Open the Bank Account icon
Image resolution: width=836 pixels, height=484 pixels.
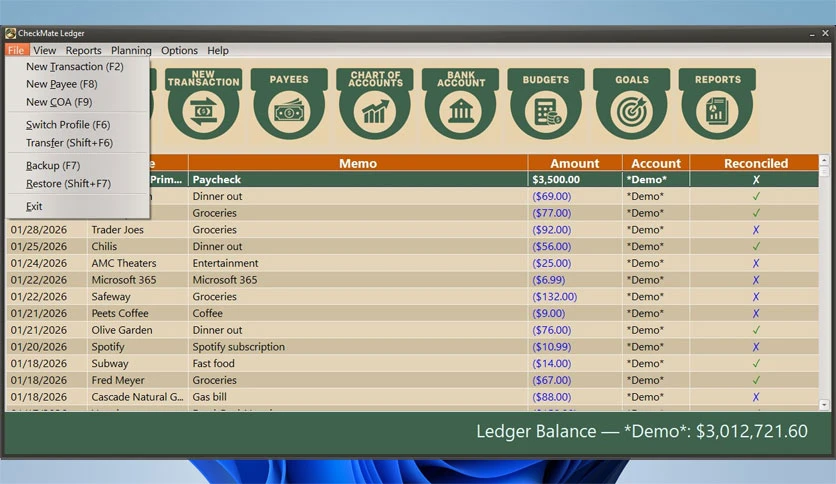click(461, 104)
